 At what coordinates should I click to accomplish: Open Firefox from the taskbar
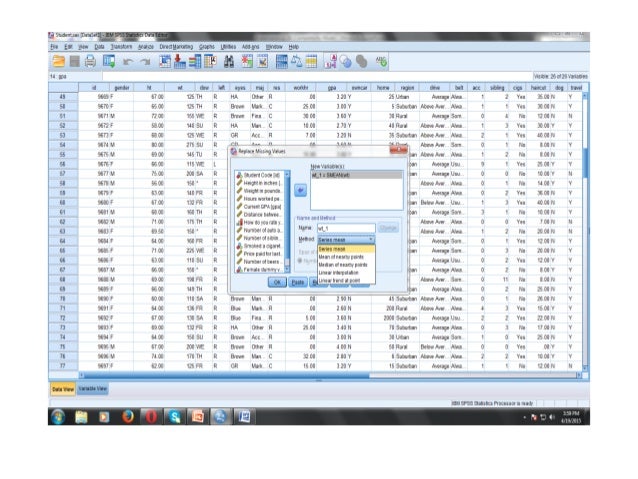coord(128,417)
